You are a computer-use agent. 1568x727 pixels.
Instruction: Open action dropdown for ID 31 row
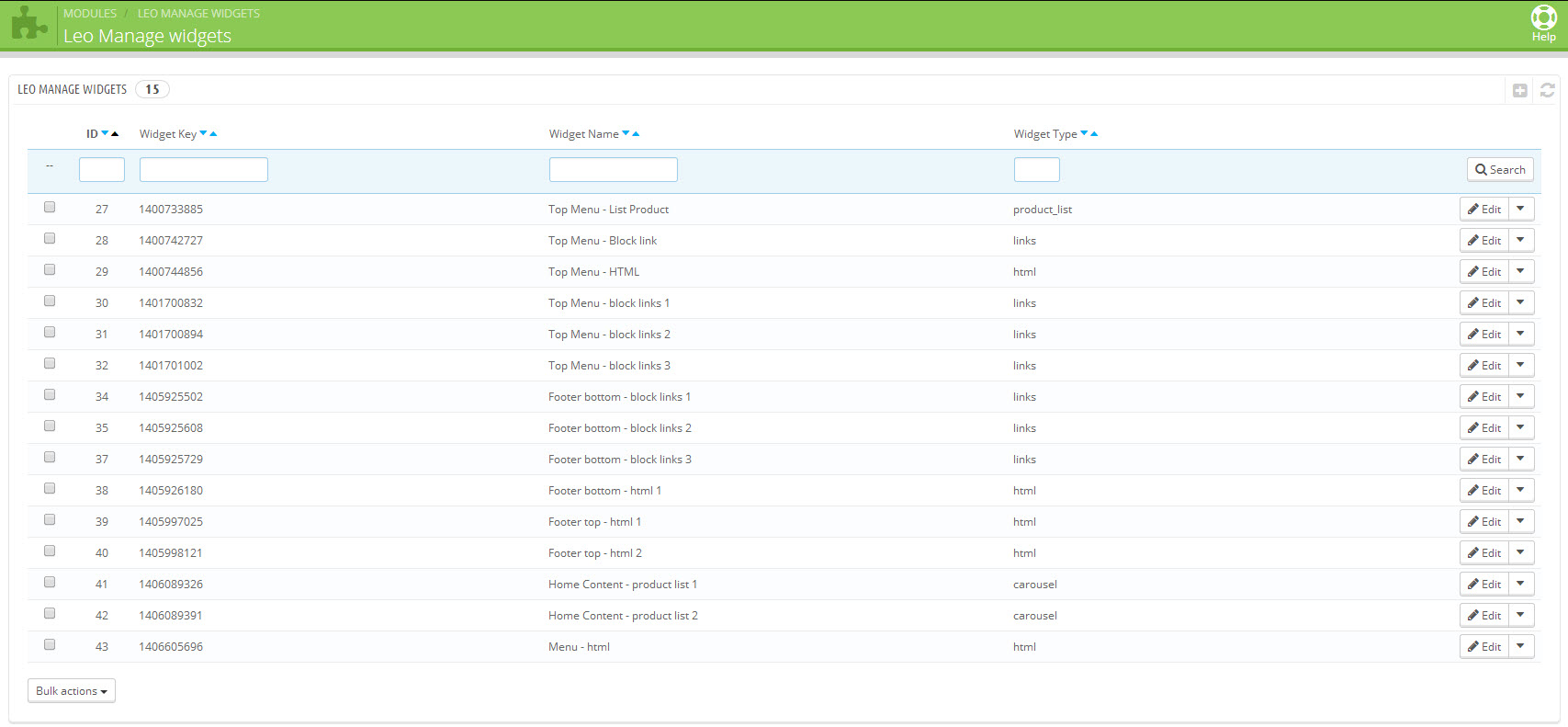click(1521, 335)
